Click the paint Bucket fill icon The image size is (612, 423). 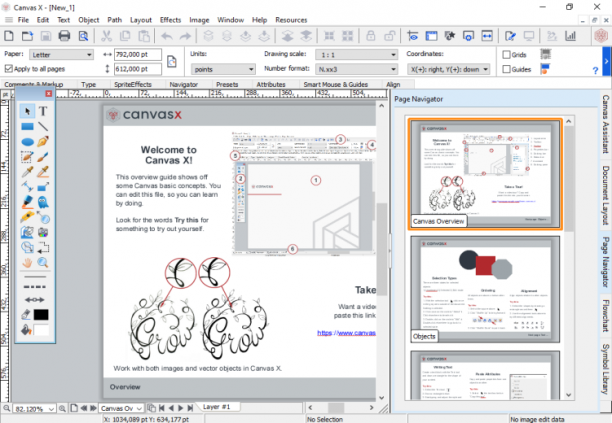26,330
